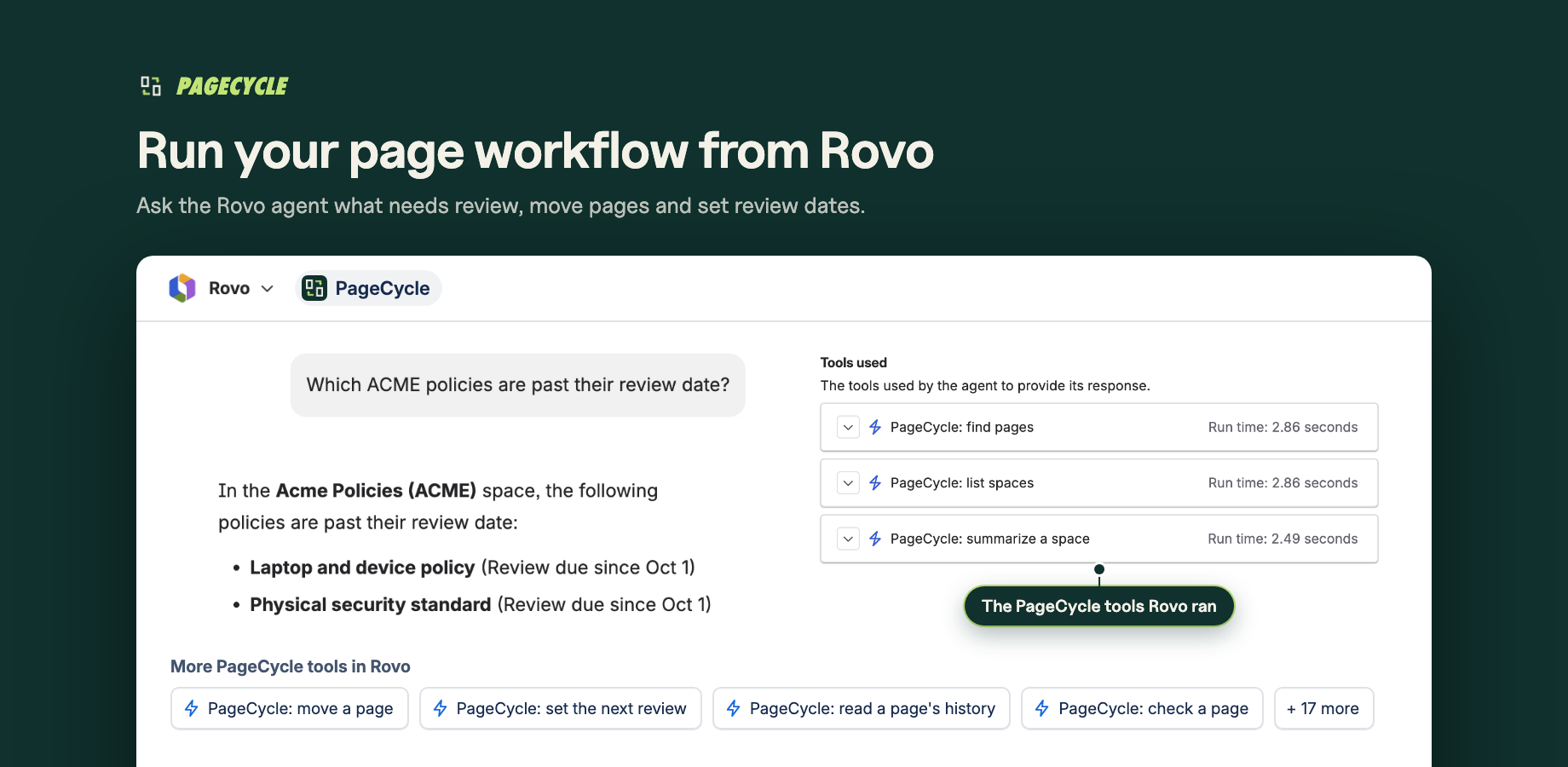Screen dimensions: 1568x767
Task: Click the PageCycle: check a page button
Action: click(1142, 708)
